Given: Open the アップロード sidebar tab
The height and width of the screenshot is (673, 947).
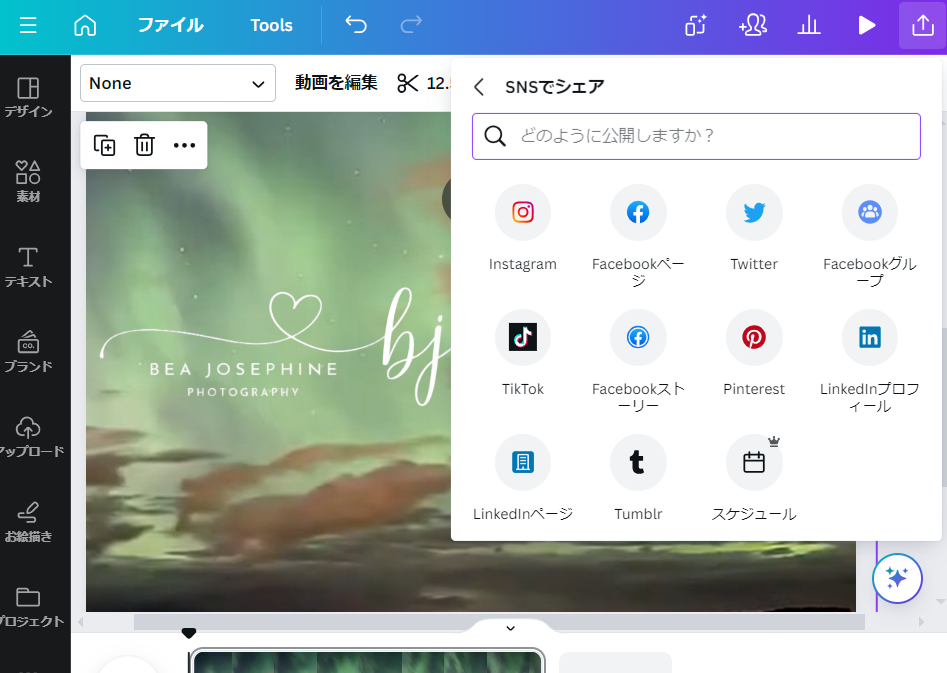Looking at the screenshot, I should tap(29, 437).
